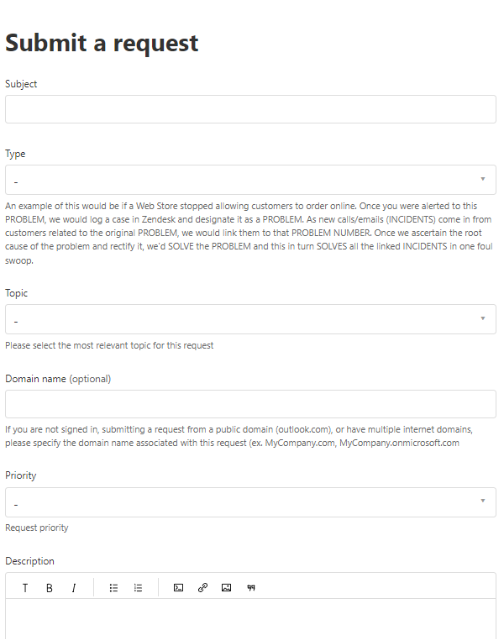Click the Subject field label
The image size is (504, 639).
(x=21, y=84)
